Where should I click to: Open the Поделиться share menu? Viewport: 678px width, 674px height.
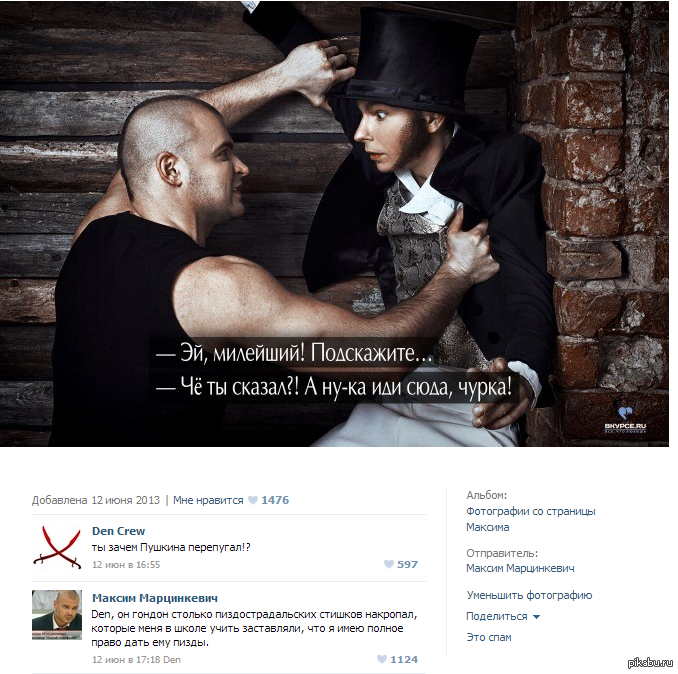(x=496, y=617)
